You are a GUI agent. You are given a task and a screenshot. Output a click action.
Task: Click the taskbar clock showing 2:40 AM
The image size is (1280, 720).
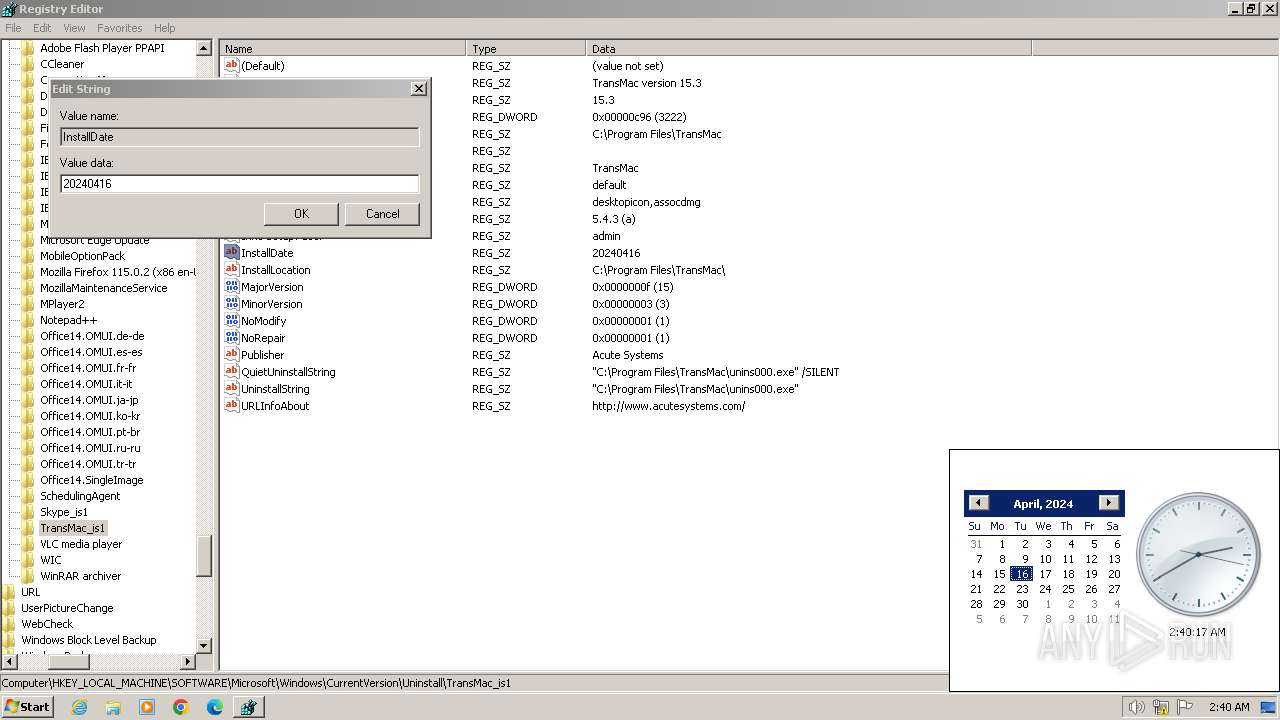click(1229, 707)
